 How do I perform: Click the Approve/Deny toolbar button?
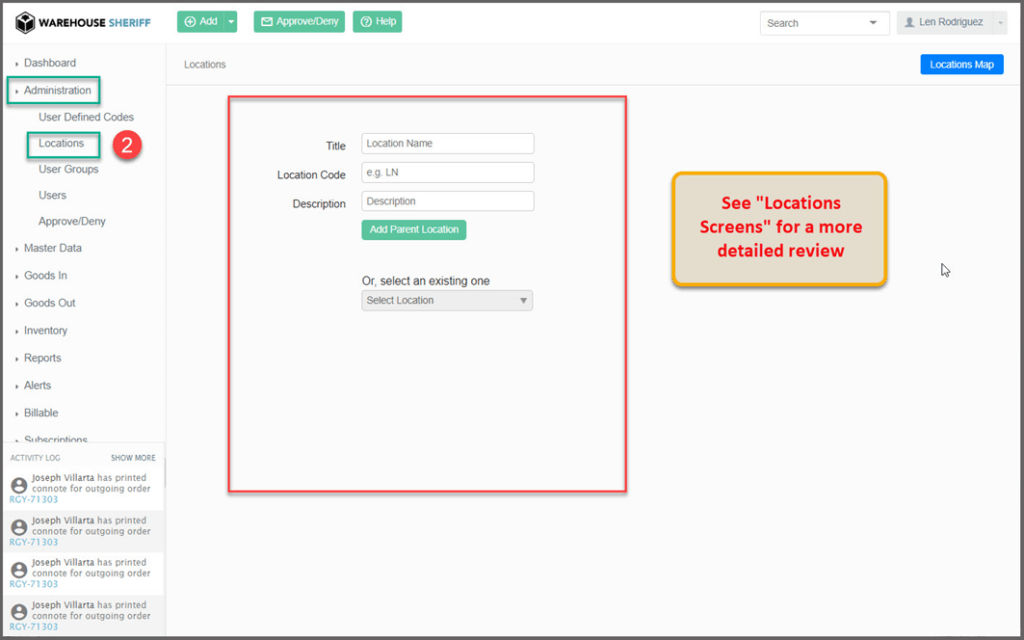[299, 22]
